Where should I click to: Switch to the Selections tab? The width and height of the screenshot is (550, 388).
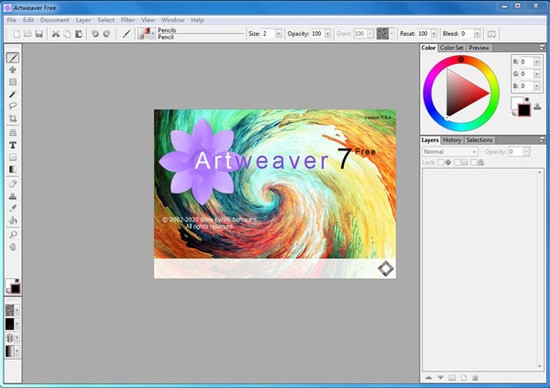tap(479, 140)
